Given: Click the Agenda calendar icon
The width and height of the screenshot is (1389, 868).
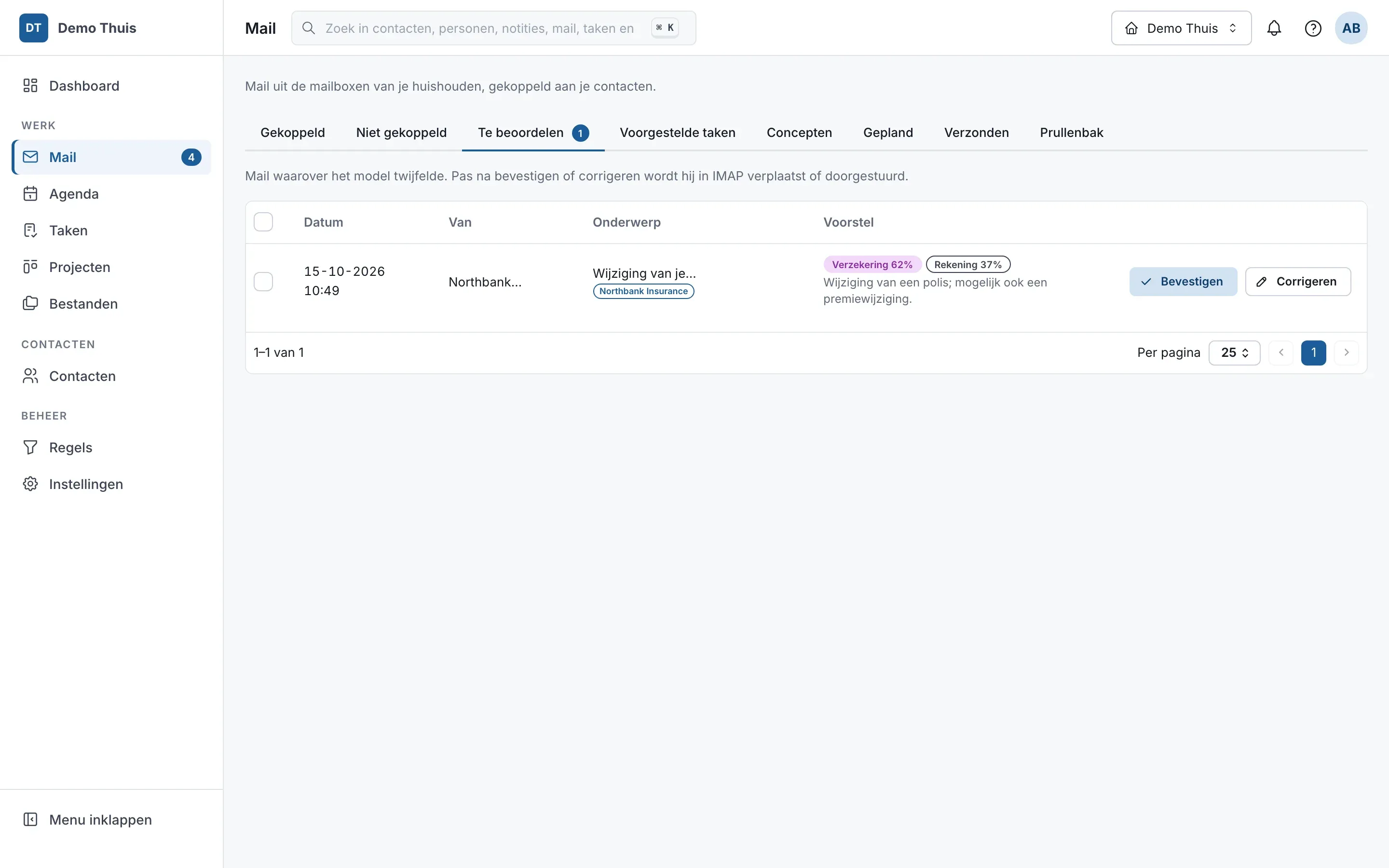Looking at the screenshot, I should coord(30,193).
